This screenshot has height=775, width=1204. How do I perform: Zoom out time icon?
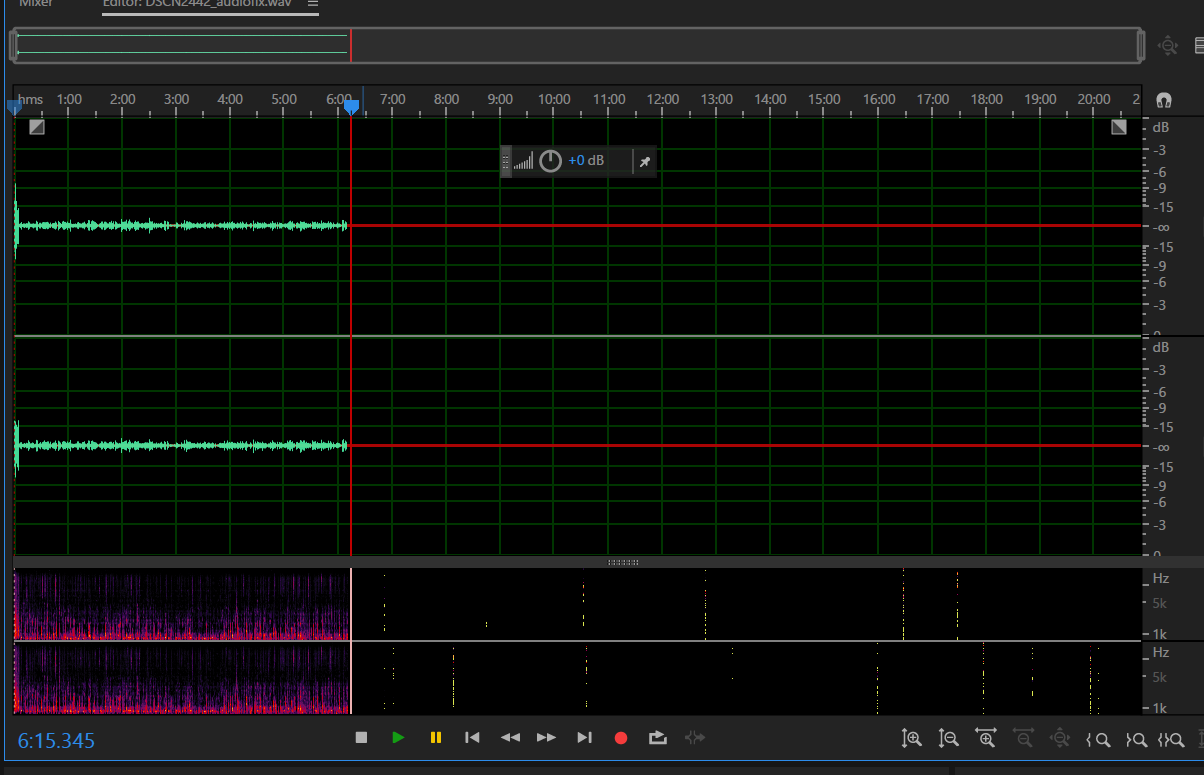point(1023,739)
